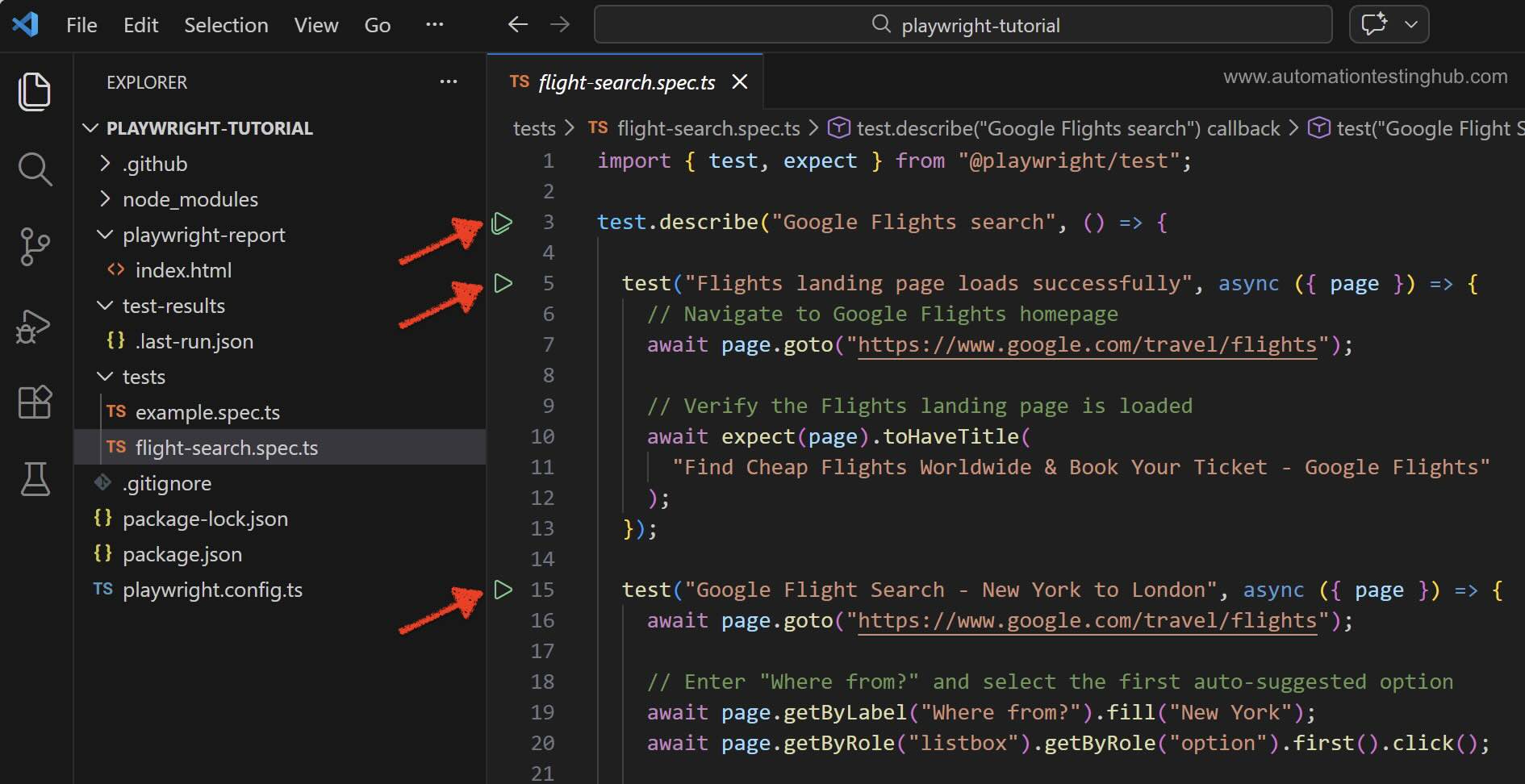Screen dimensions: 1525x784
Task: Open the View menu
Action: [315, 25]
